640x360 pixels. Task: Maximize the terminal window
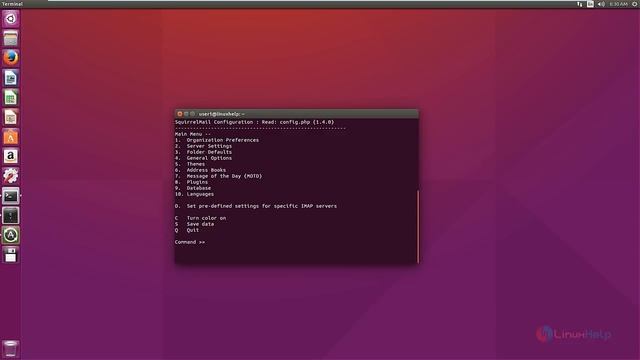[x=193, y=114]
